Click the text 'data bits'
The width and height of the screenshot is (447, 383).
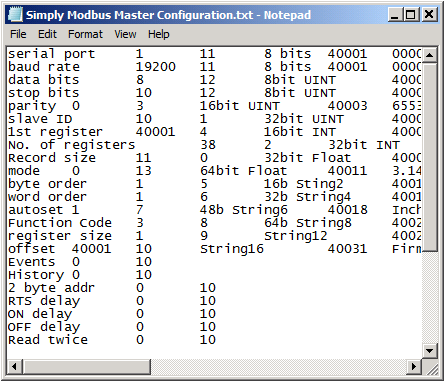[x=44, y=80]
